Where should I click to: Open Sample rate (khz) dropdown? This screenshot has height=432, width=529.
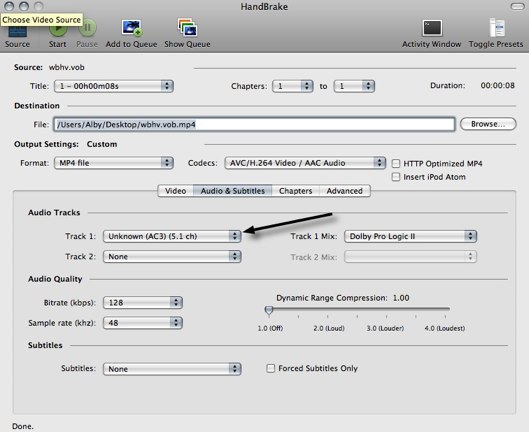[143, 323]
